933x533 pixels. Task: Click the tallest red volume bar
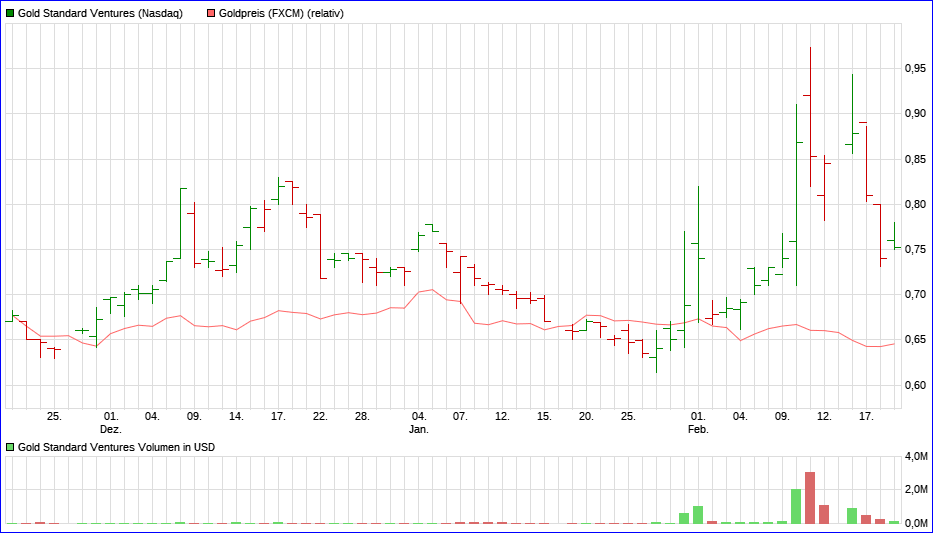click(810, 498)
